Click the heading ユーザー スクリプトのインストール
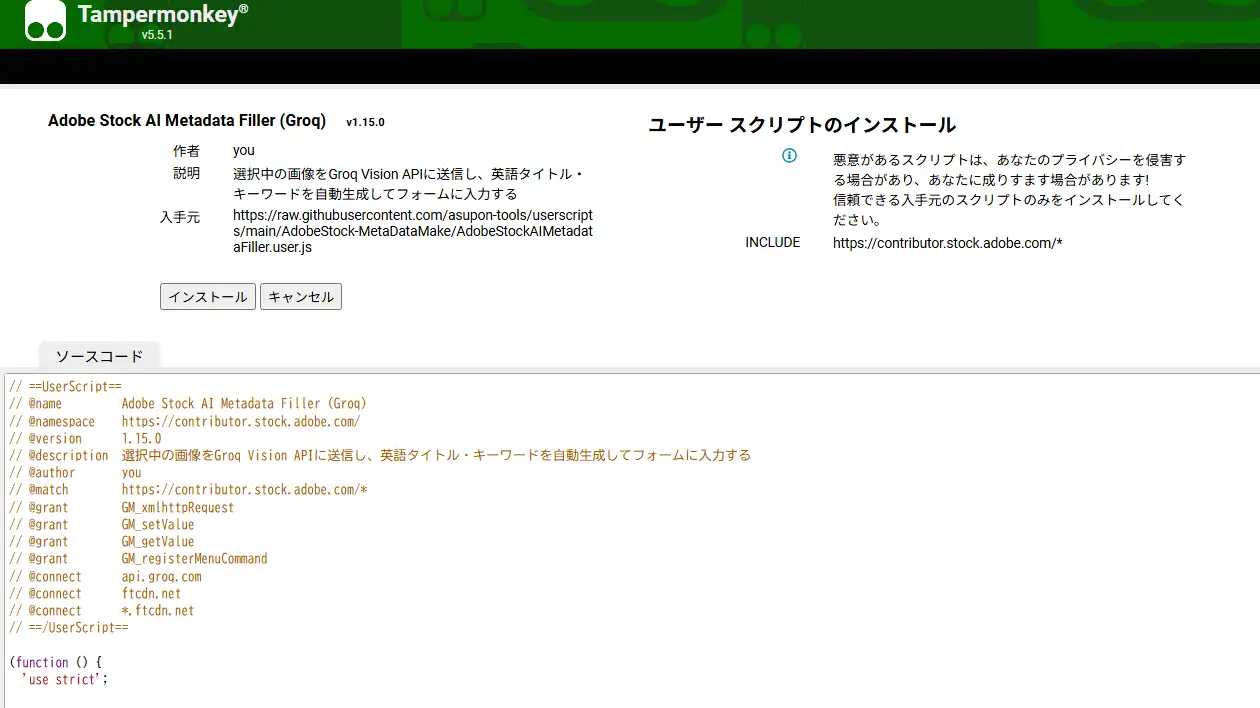1260x708 pixels. pos(802,125)
